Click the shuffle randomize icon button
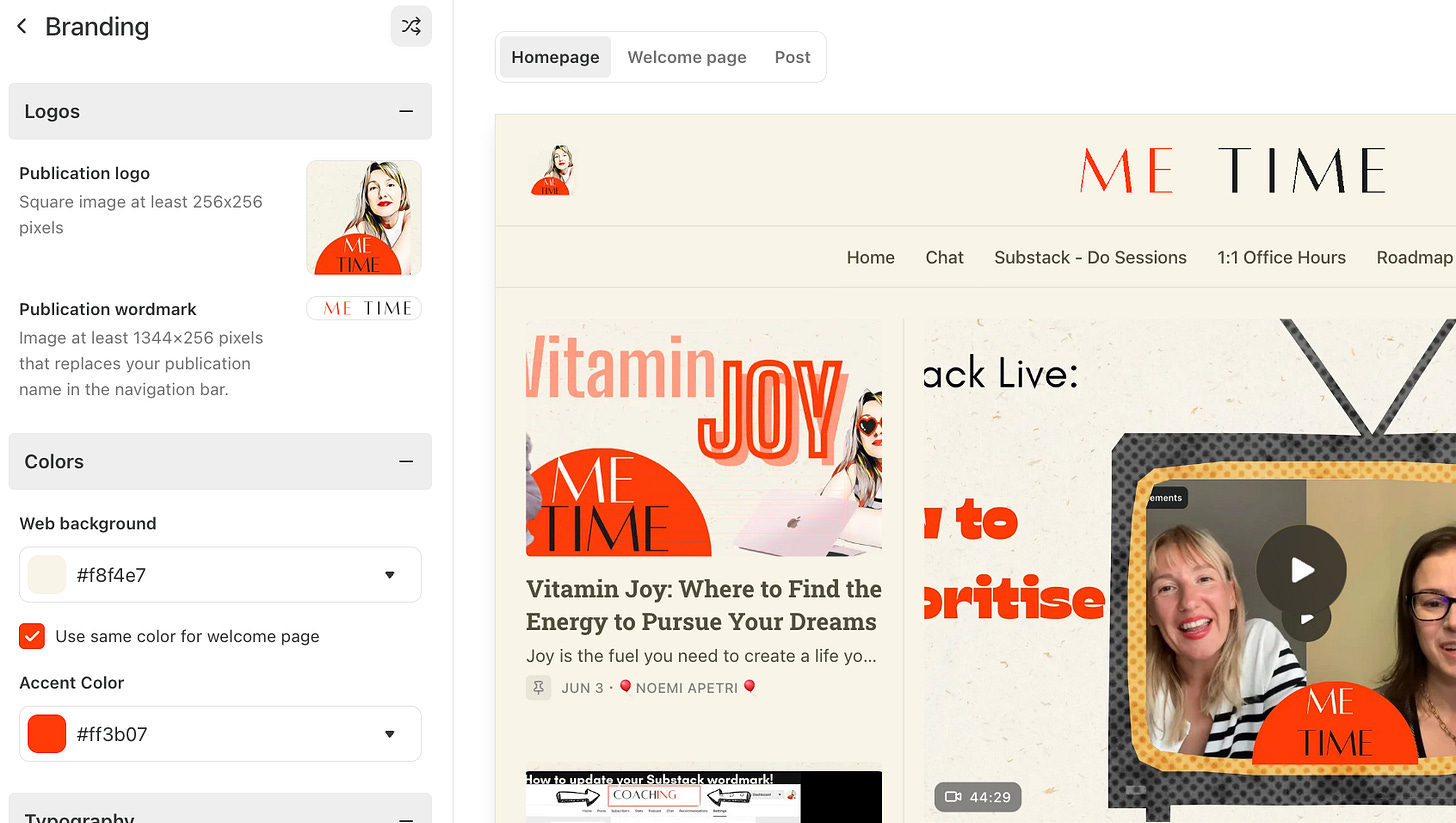This screenshot has width=1456, height=823. tap(411, 26)
